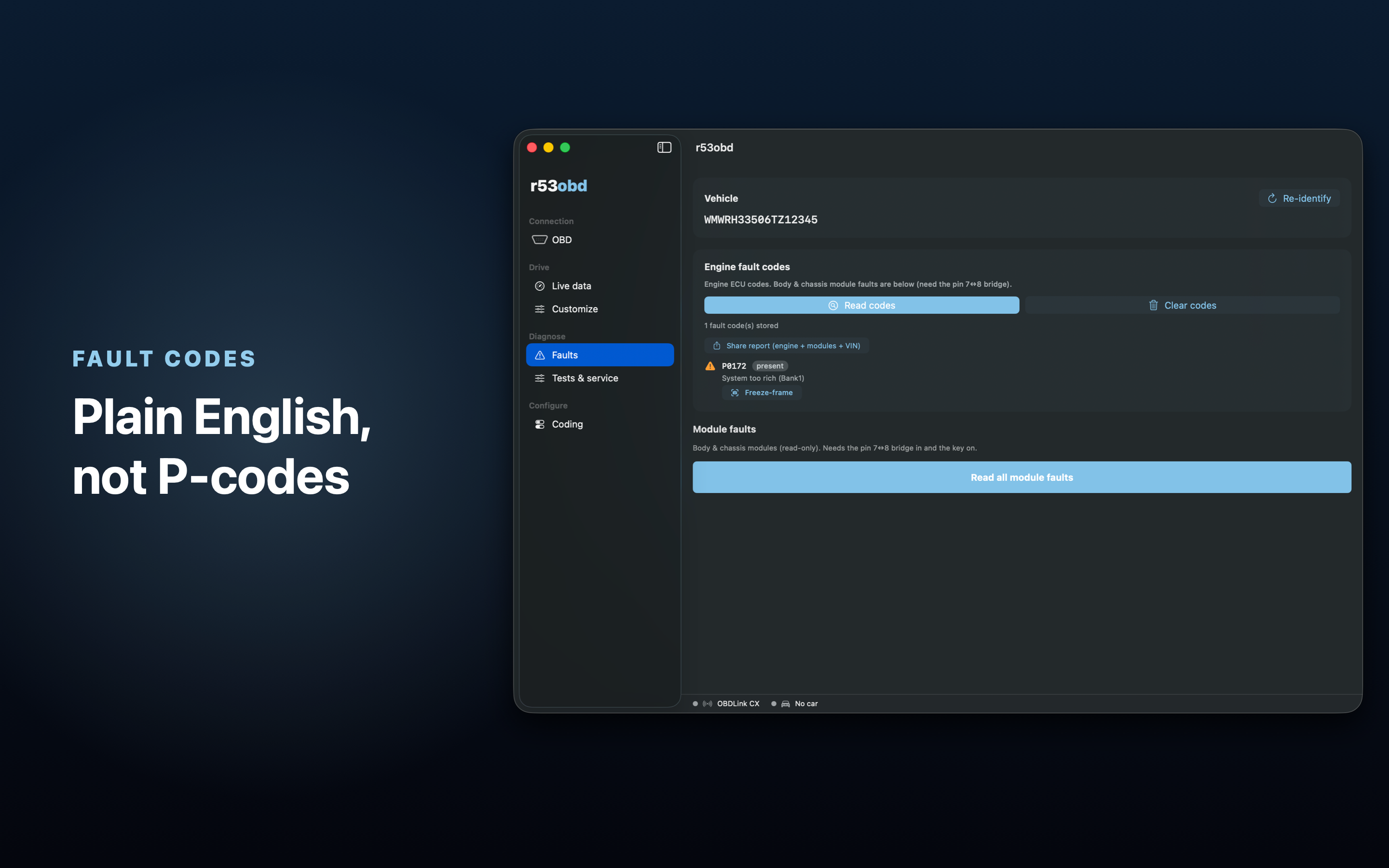Open Freeze-frame for code P0172
This screenshot has height=868, width=1389.
click(x=762, y=393)
